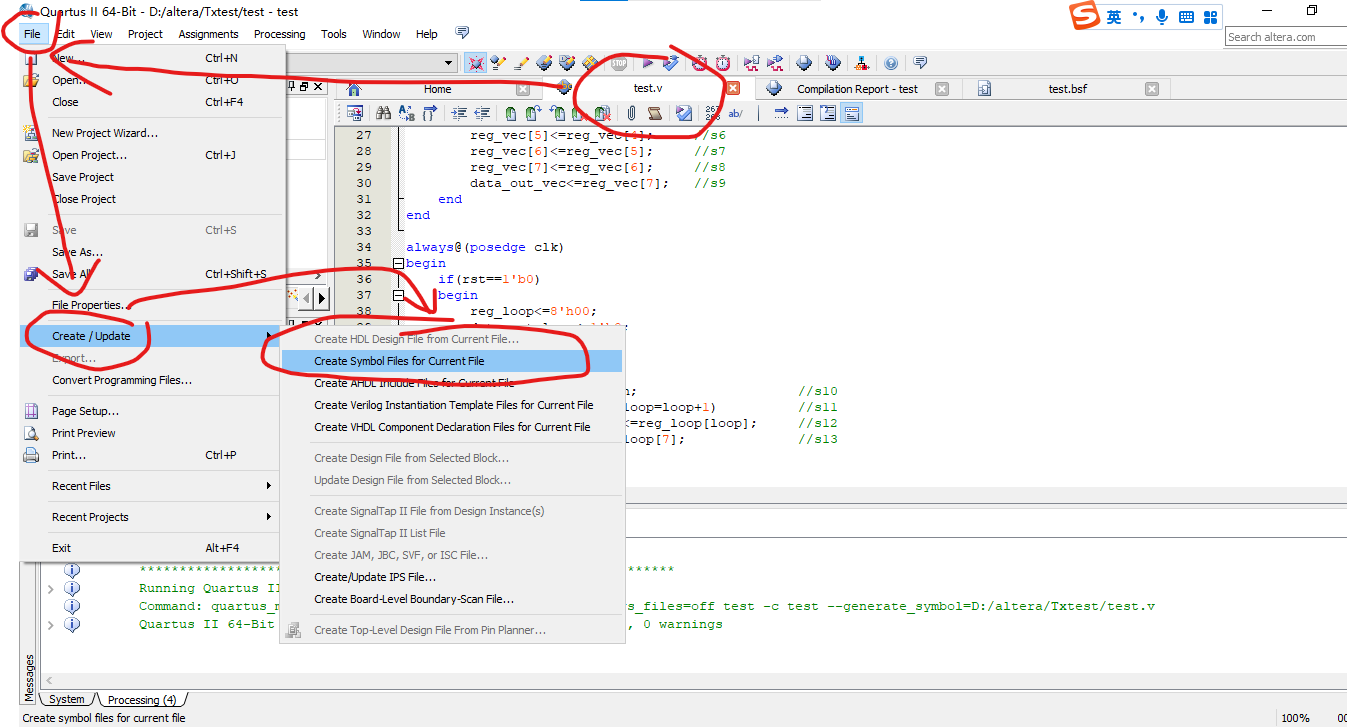The width and height of the screenshot is (1347, 727).
Task: Click the Sogou soft keyboard icon
Action: pyautogui.click(x=1186, y=17)
